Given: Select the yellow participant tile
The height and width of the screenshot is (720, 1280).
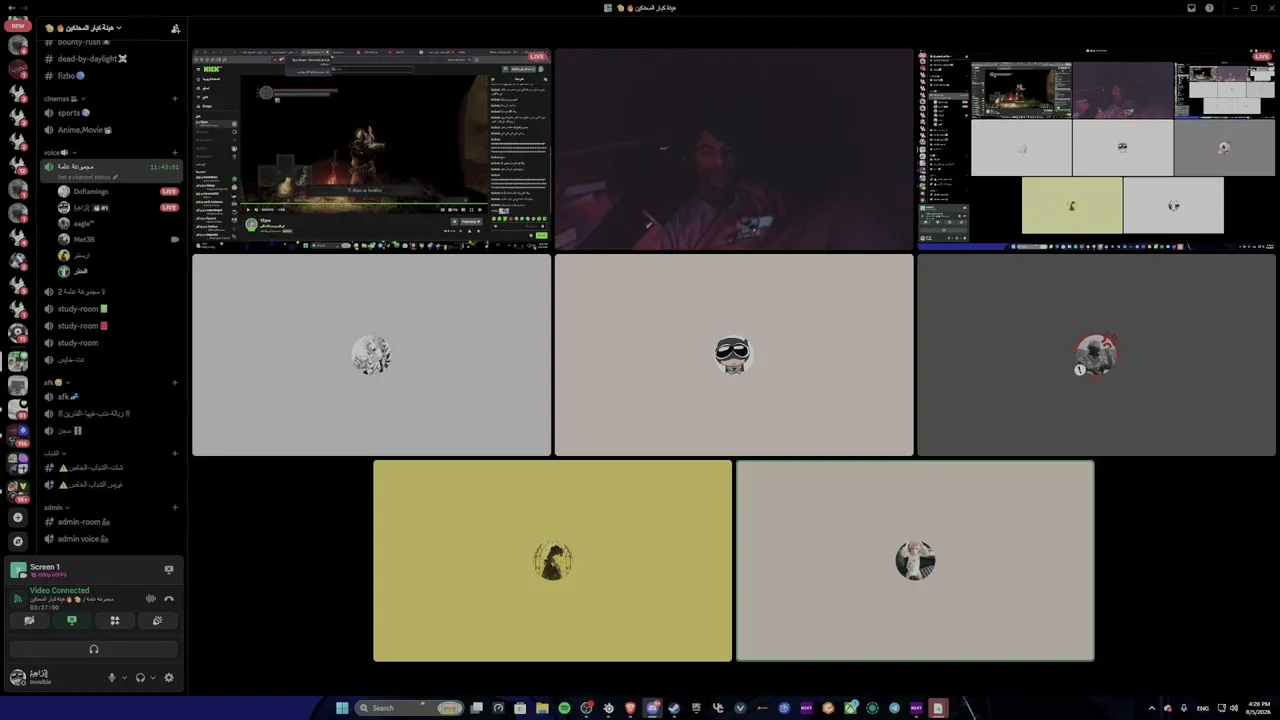Looking at the screenshot, I should point(553,561).
